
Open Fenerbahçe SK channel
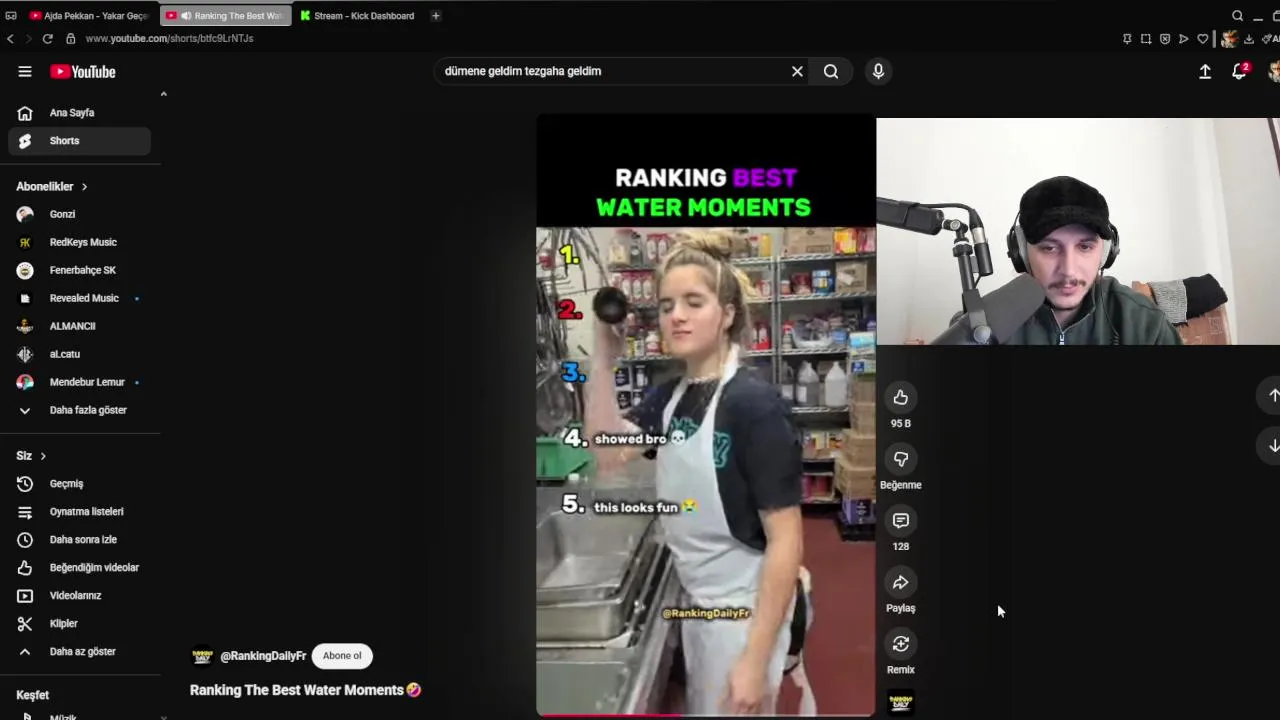[x=80, y=270]
